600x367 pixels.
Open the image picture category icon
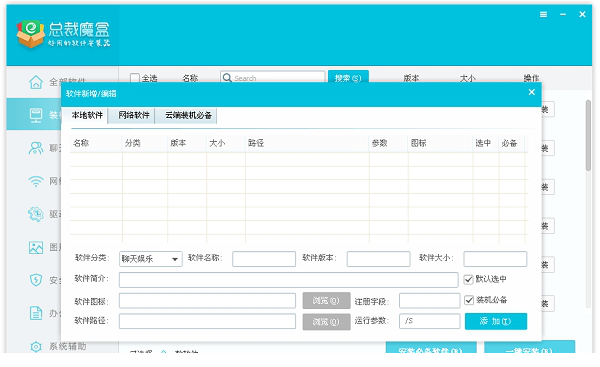pos(36,248)
